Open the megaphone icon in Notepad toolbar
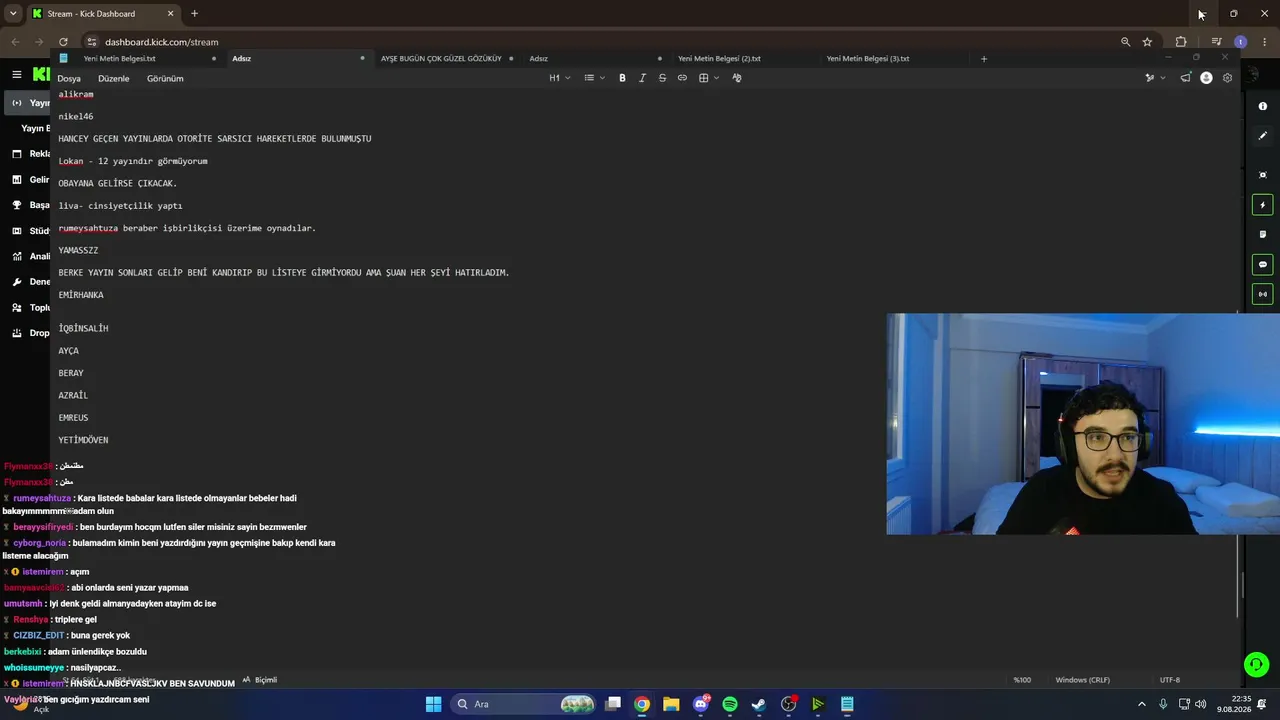This screenshot has width=1280, height=720. (1185, 78)
